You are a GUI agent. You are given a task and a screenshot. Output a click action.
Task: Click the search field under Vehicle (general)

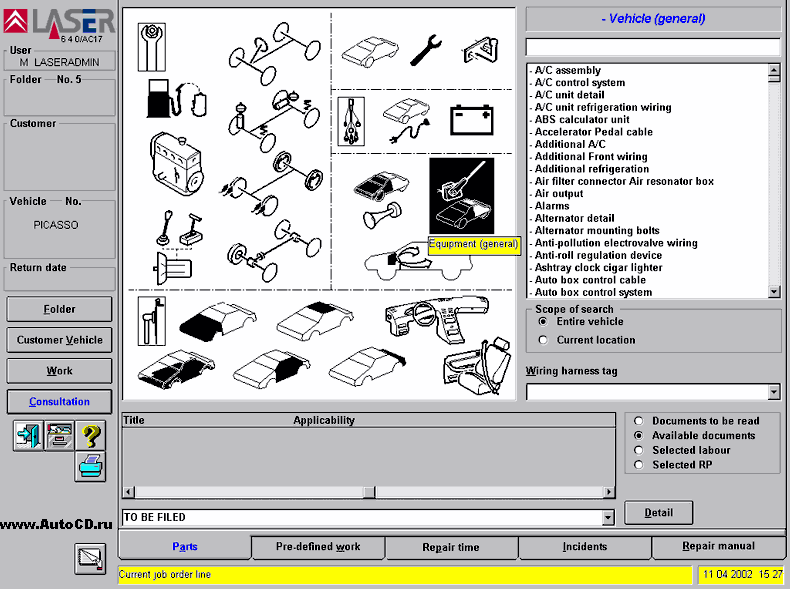[x=652, y=47]
